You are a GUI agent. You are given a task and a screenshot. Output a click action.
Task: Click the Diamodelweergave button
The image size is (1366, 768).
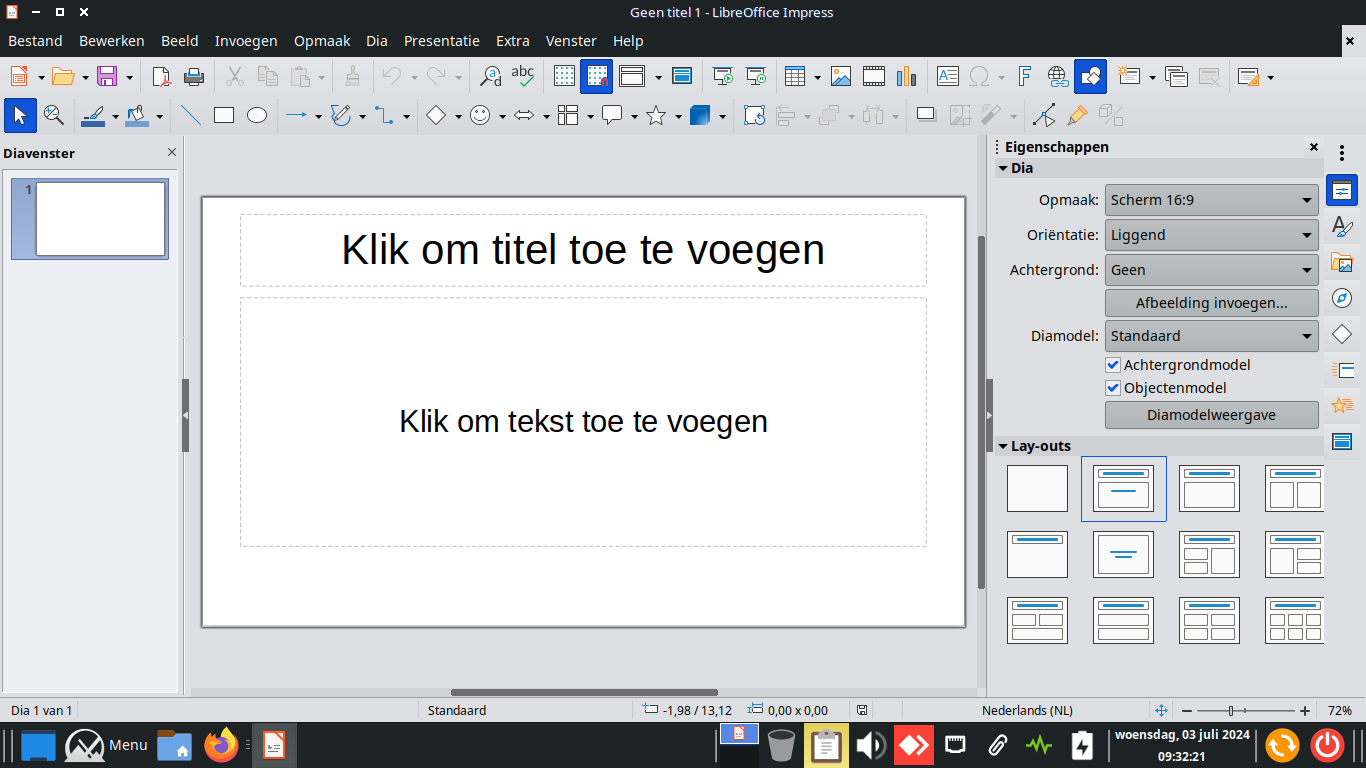[x=1211, y=414]
